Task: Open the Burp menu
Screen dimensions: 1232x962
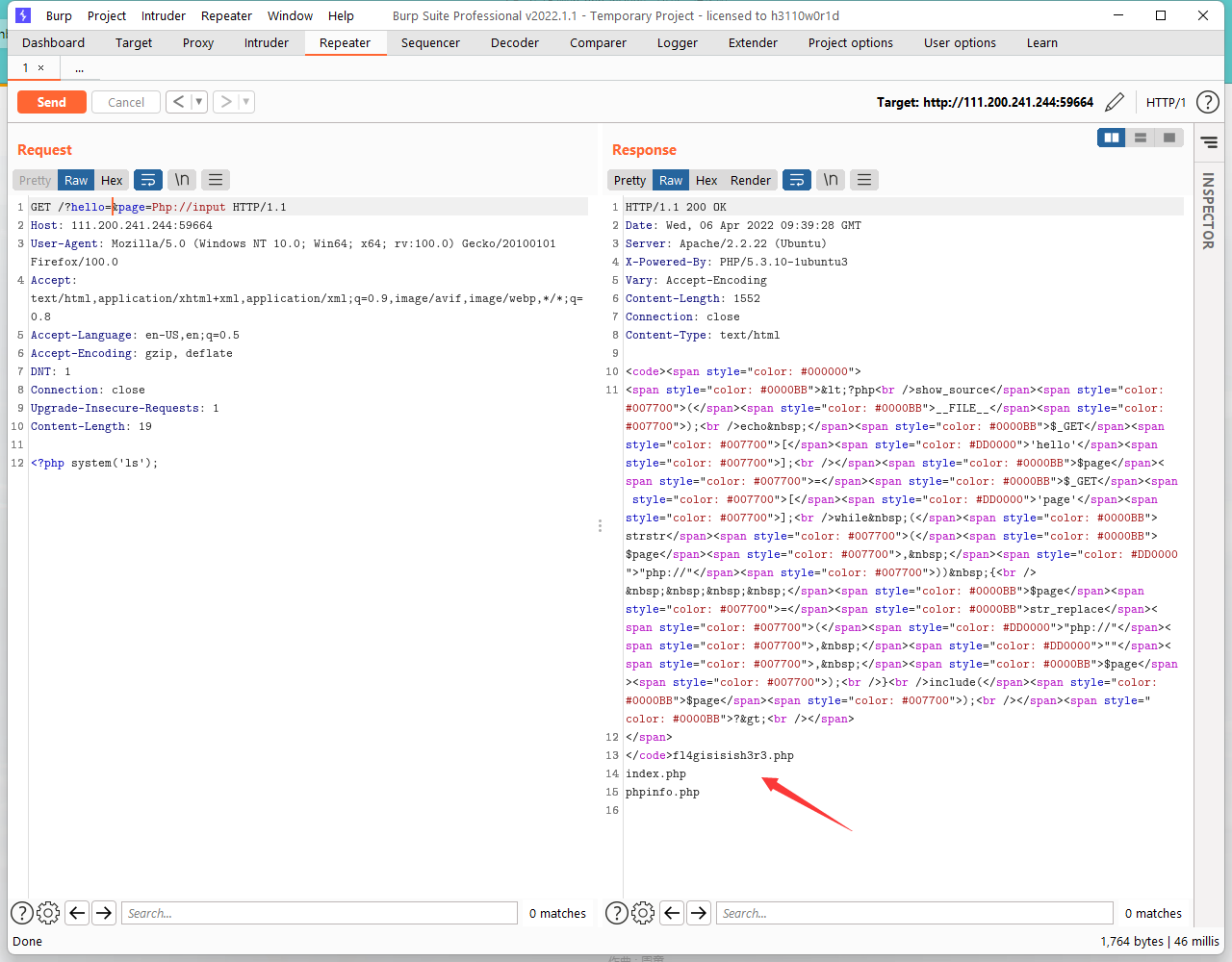Action: 59,15
